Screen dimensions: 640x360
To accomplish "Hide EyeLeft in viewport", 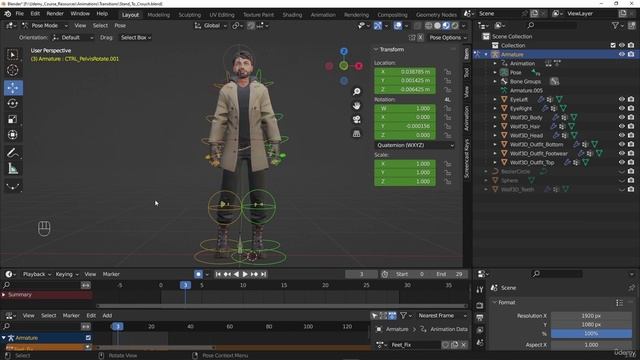I will click(622, 100).
